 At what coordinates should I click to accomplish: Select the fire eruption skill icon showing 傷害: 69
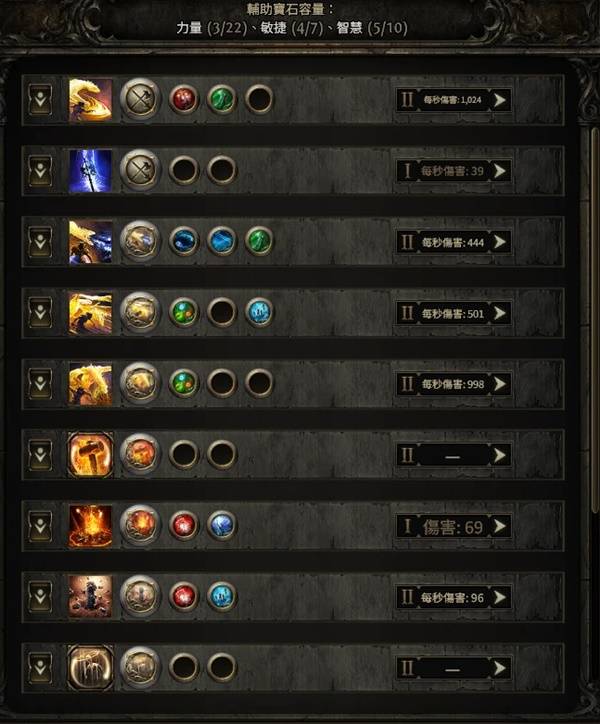click(x=90, y=526)
